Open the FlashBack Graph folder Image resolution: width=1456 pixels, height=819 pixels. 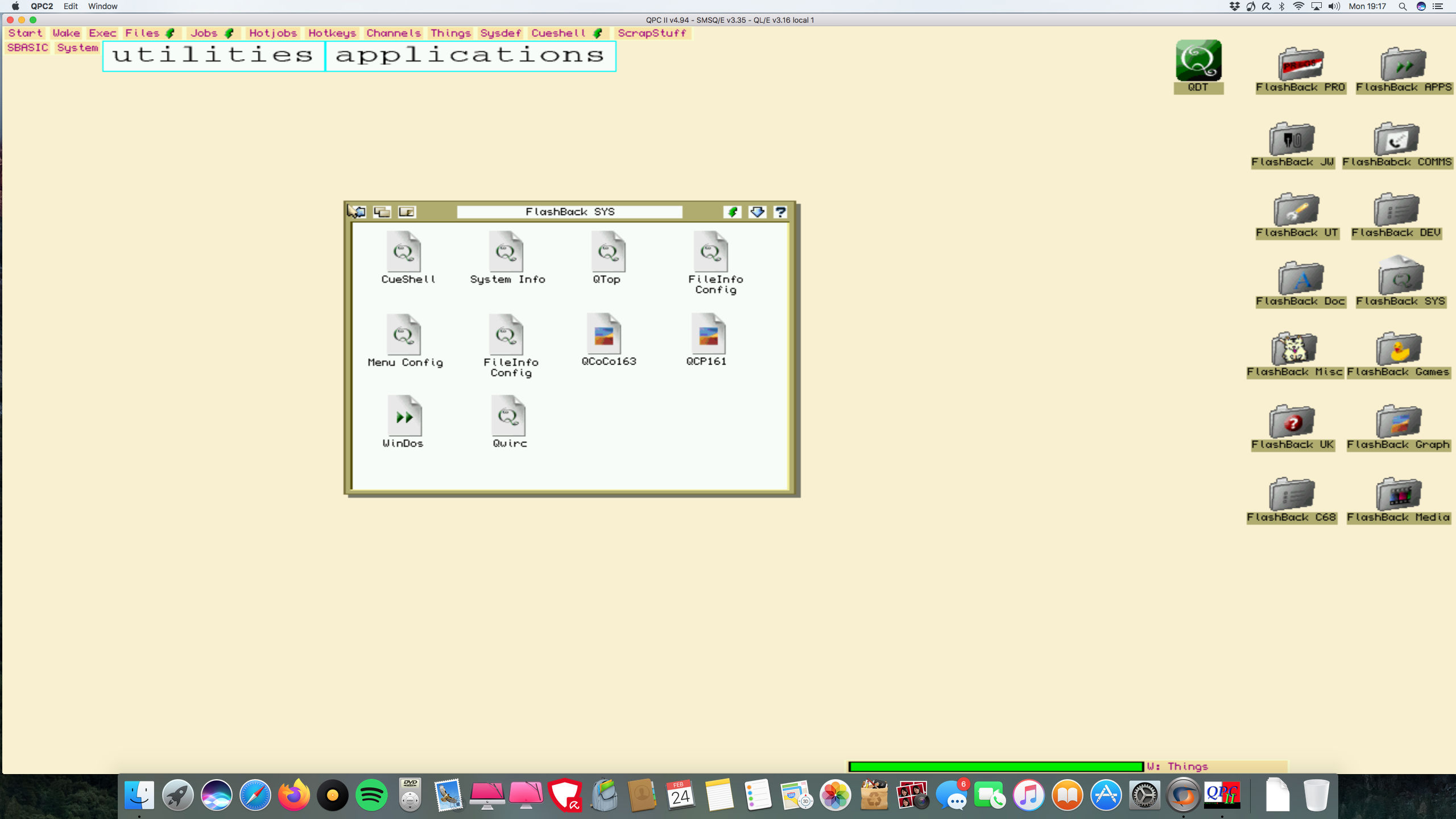[1399, 421]
